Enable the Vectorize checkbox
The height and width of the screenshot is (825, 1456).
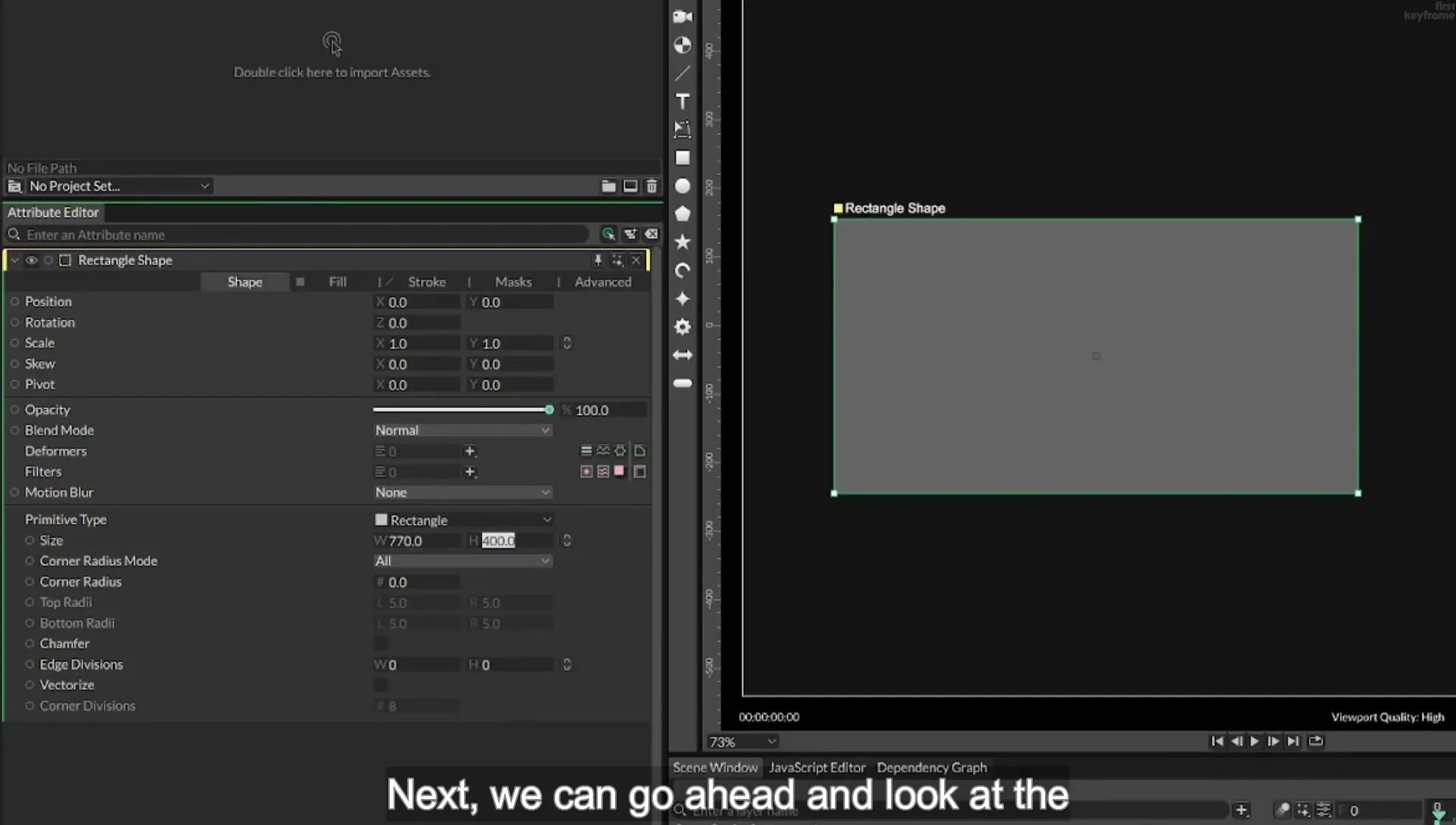[381, 685]
